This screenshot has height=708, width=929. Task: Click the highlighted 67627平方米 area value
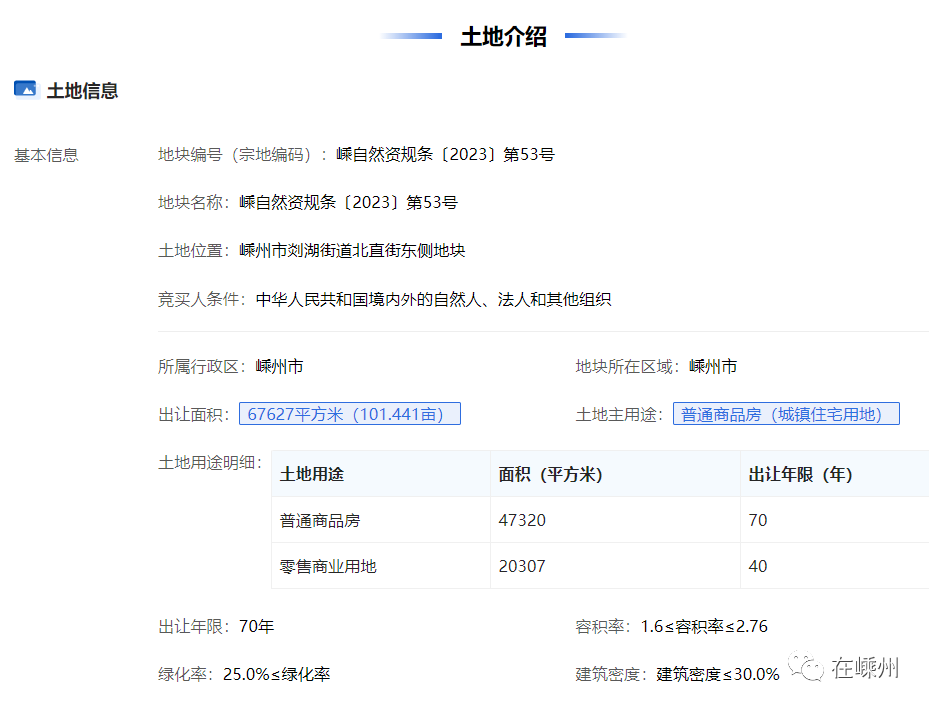point(349,414)
